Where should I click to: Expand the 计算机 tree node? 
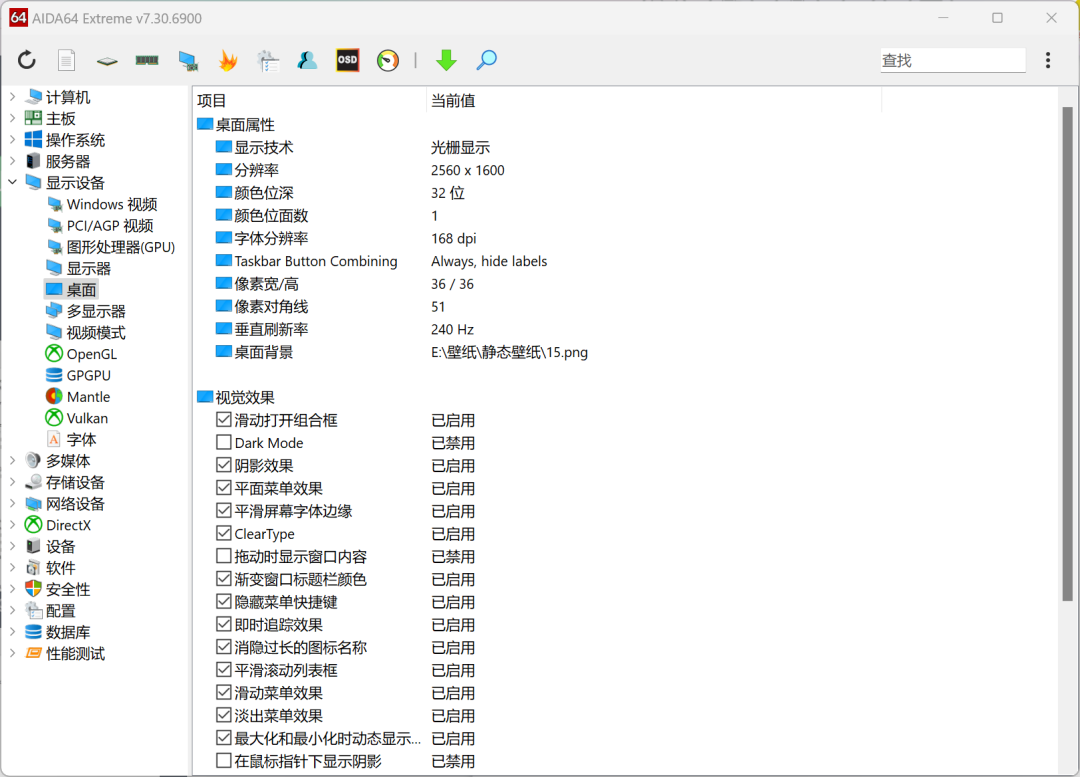click(x=12, y=97)
